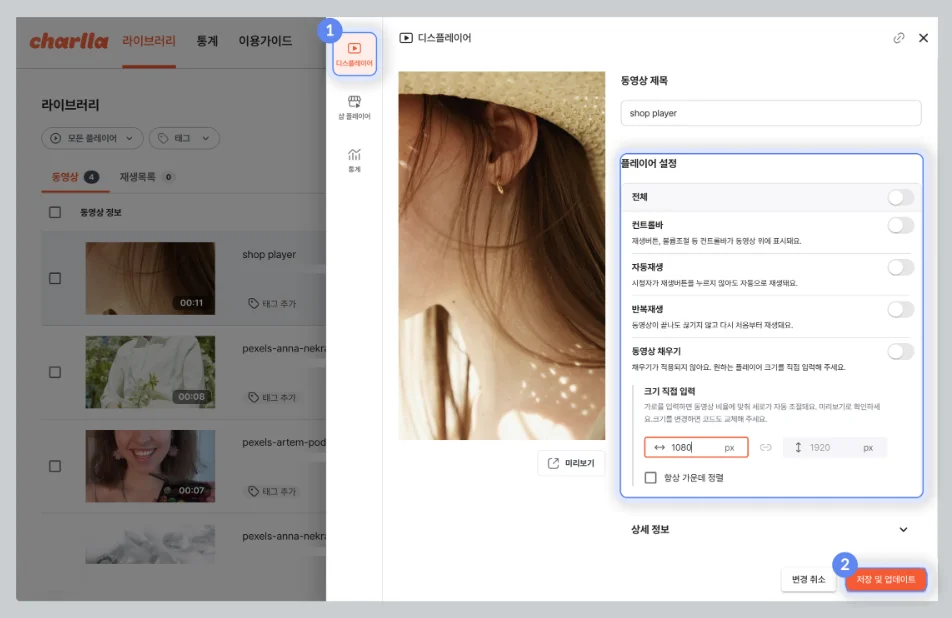Click 태그 추가 on shop player video
Viewport: 952px width, 618px height.
tap(272, 303)
